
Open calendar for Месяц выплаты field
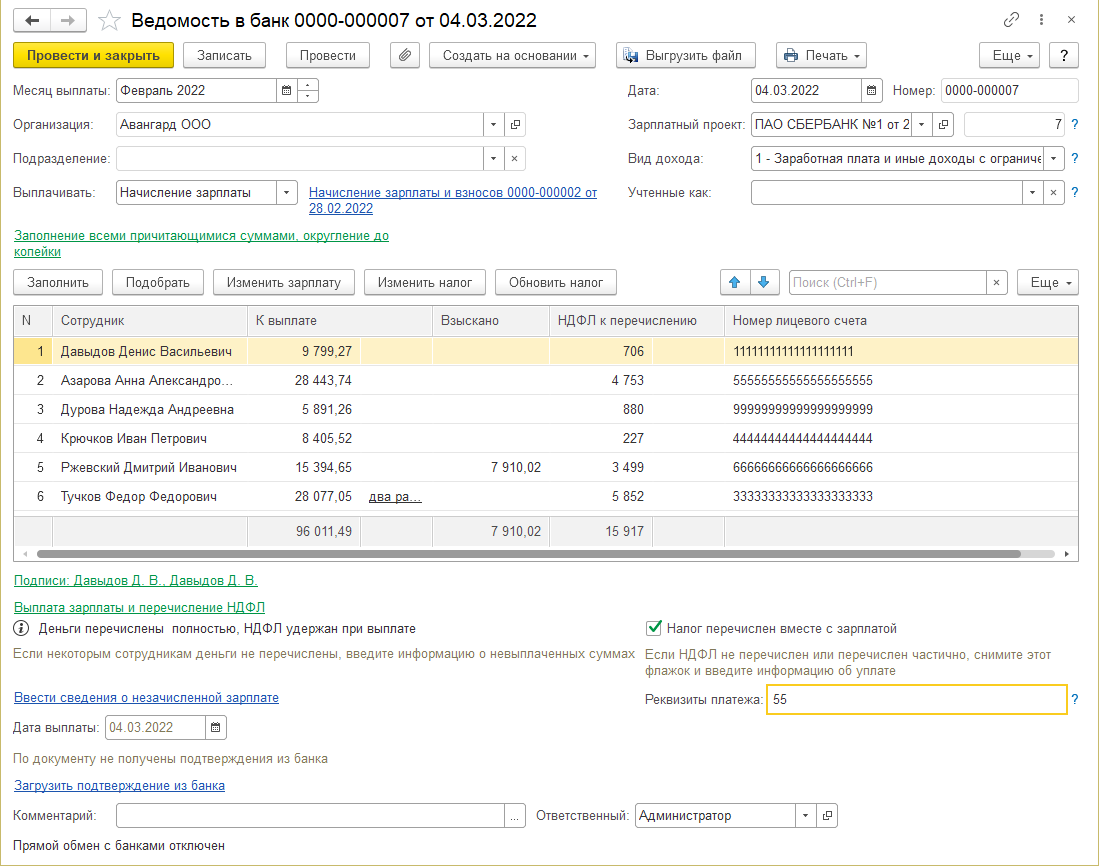point(287,90)
